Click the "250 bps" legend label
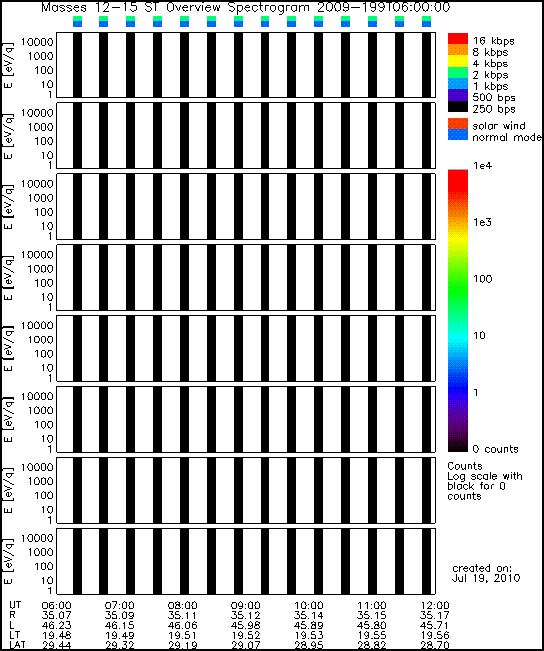 coord(494,109)
